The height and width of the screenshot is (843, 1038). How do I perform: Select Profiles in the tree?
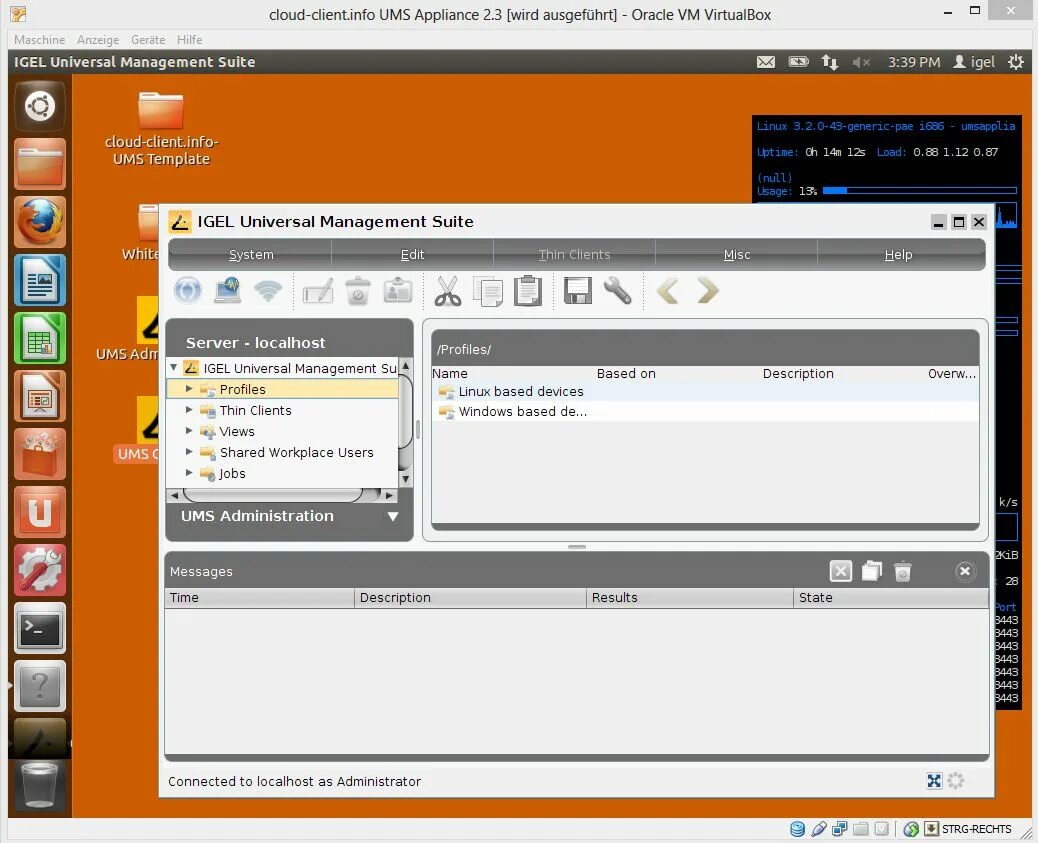(242, 389)
